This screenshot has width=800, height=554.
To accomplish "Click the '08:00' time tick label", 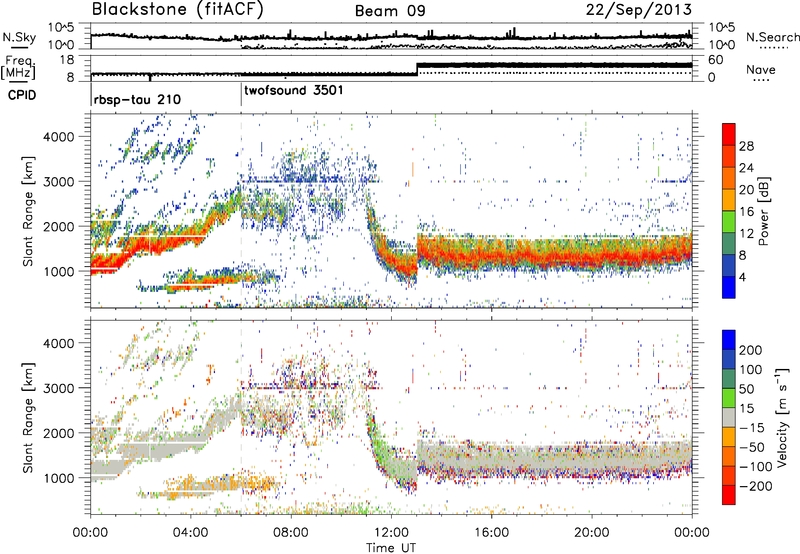I will [291, 533].
